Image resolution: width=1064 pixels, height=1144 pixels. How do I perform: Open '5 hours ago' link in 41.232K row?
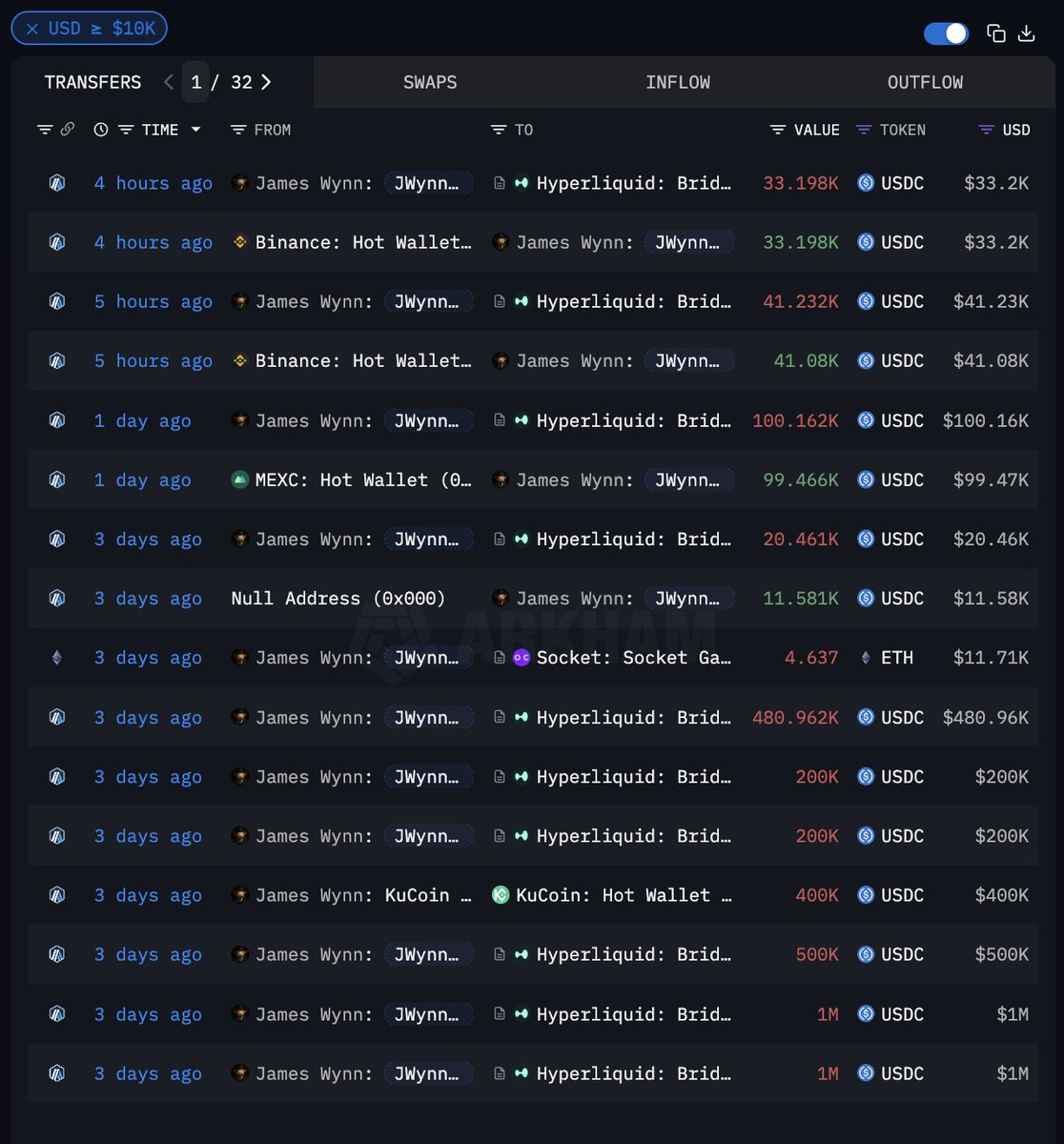point(153,301)
